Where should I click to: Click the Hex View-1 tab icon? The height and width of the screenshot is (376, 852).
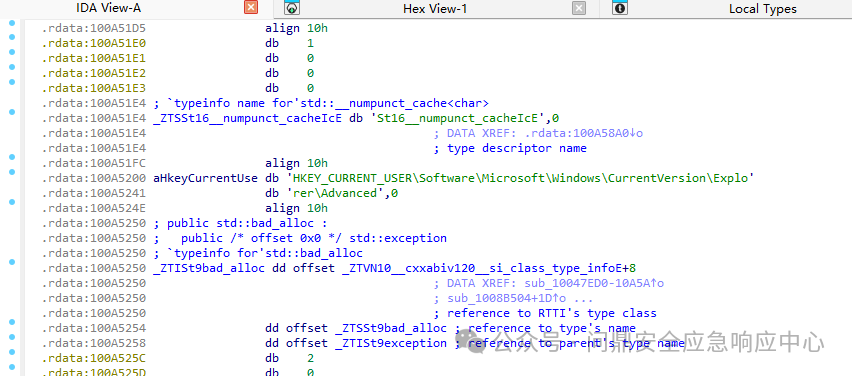click(292, 7)
